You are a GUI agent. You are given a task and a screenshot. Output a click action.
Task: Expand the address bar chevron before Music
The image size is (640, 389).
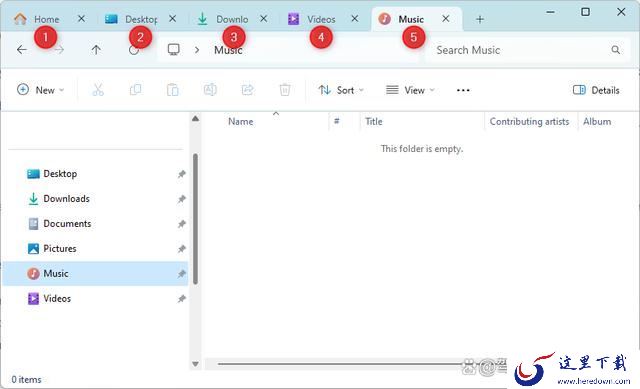pyautogui.click(x=197, y=50)
